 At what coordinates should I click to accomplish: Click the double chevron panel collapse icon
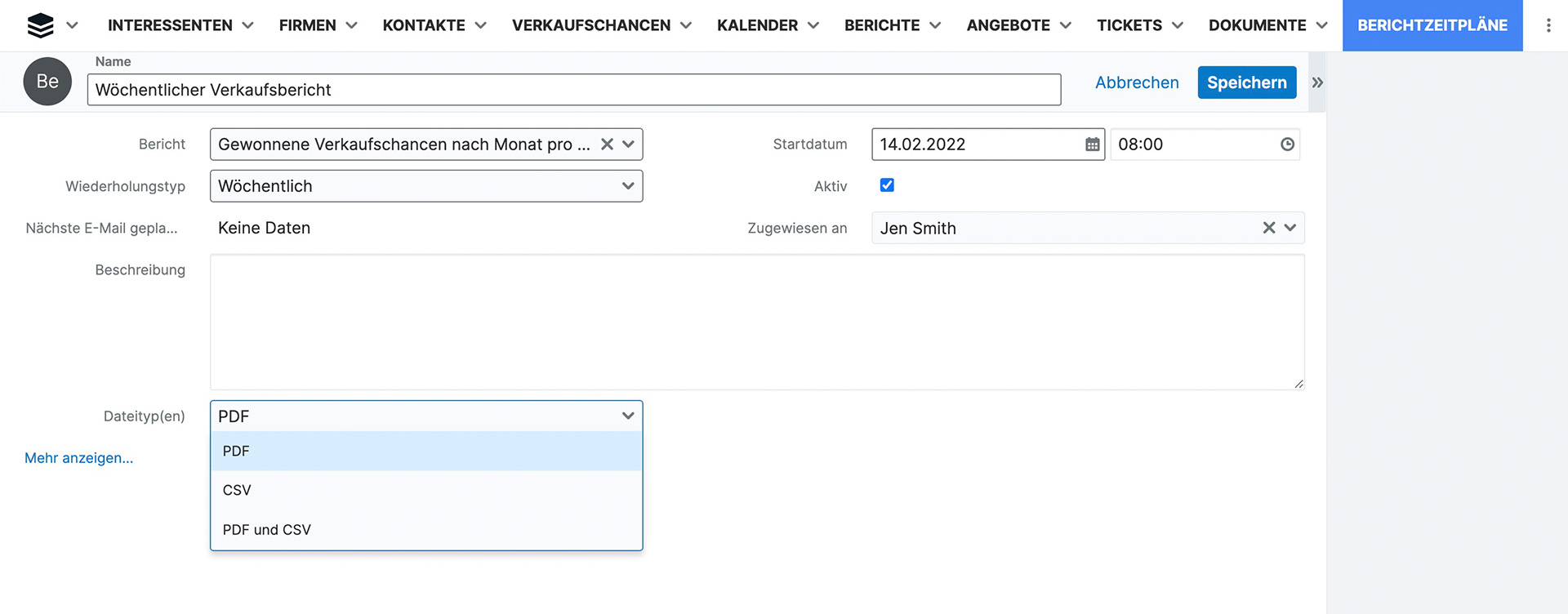(1316, 82)
